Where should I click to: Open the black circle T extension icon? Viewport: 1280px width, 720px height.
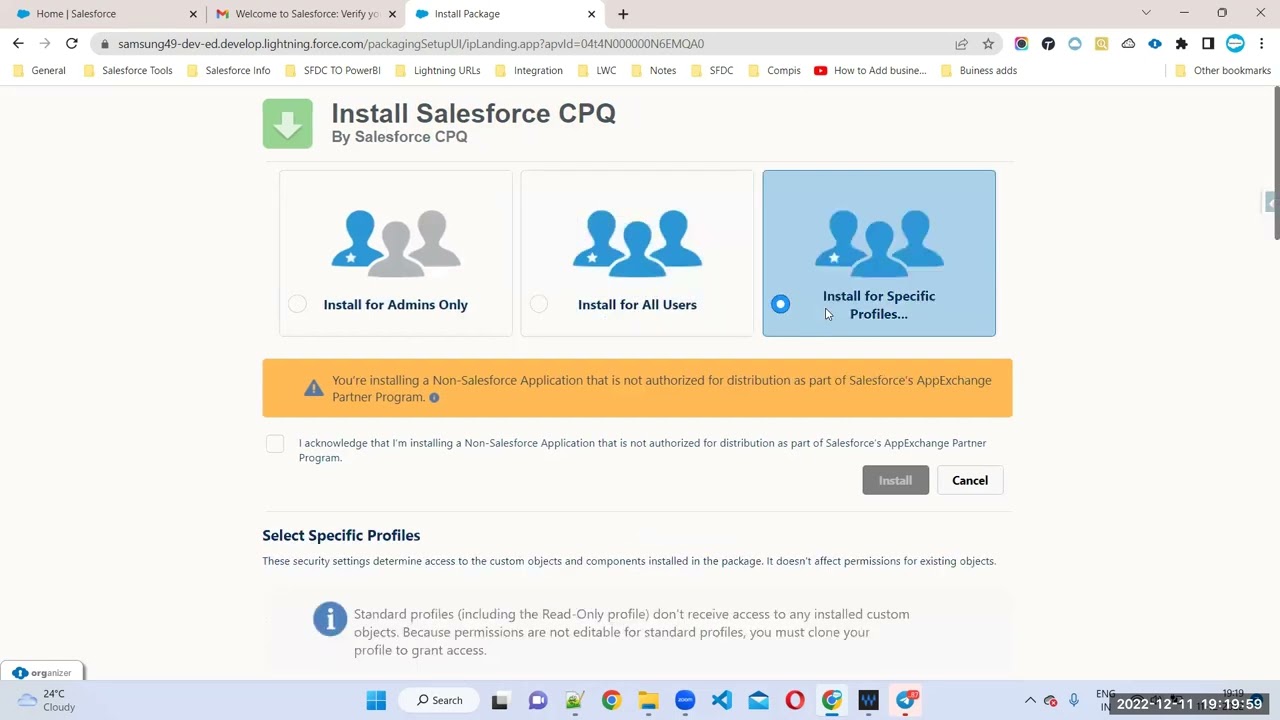(x=1048, y=44)
